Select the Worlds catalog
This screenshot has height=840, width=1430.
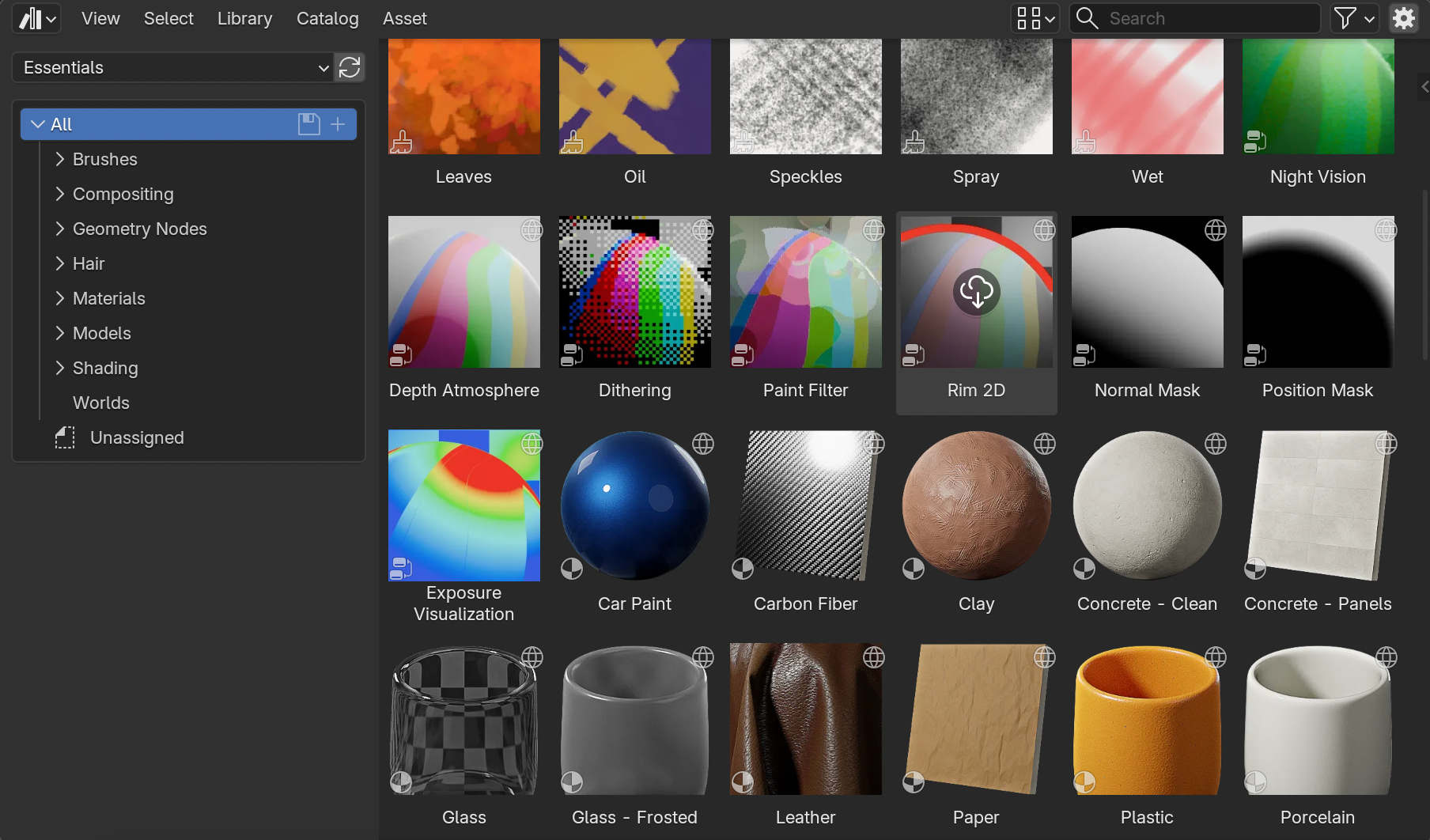tap(101, 403)
